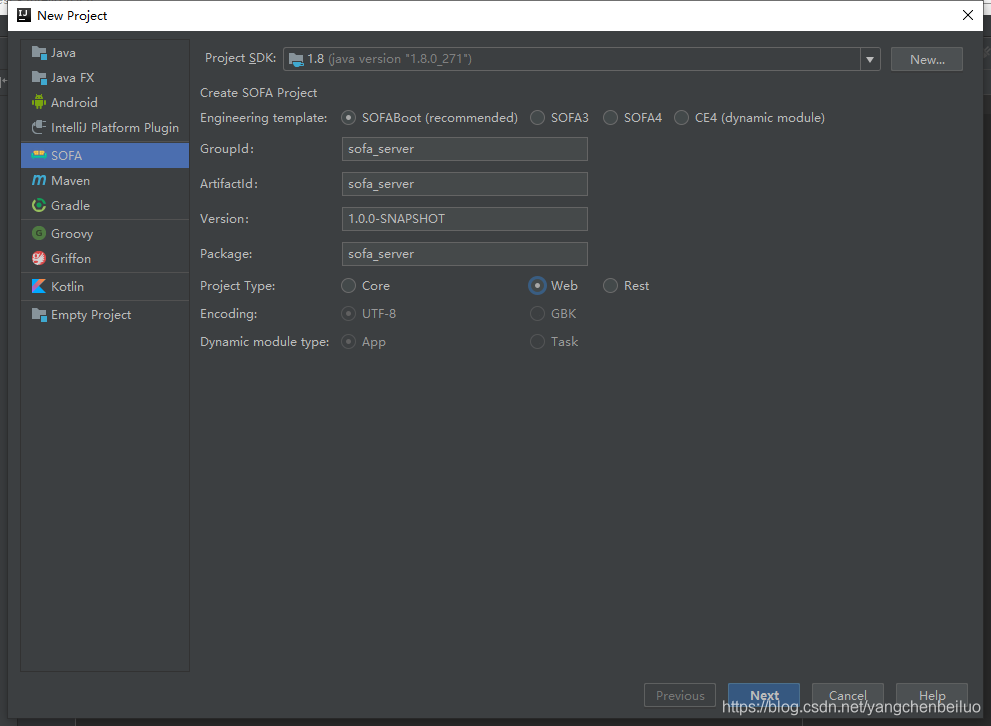
Task: Close the New Project dialog
Action: coord(968,15)
